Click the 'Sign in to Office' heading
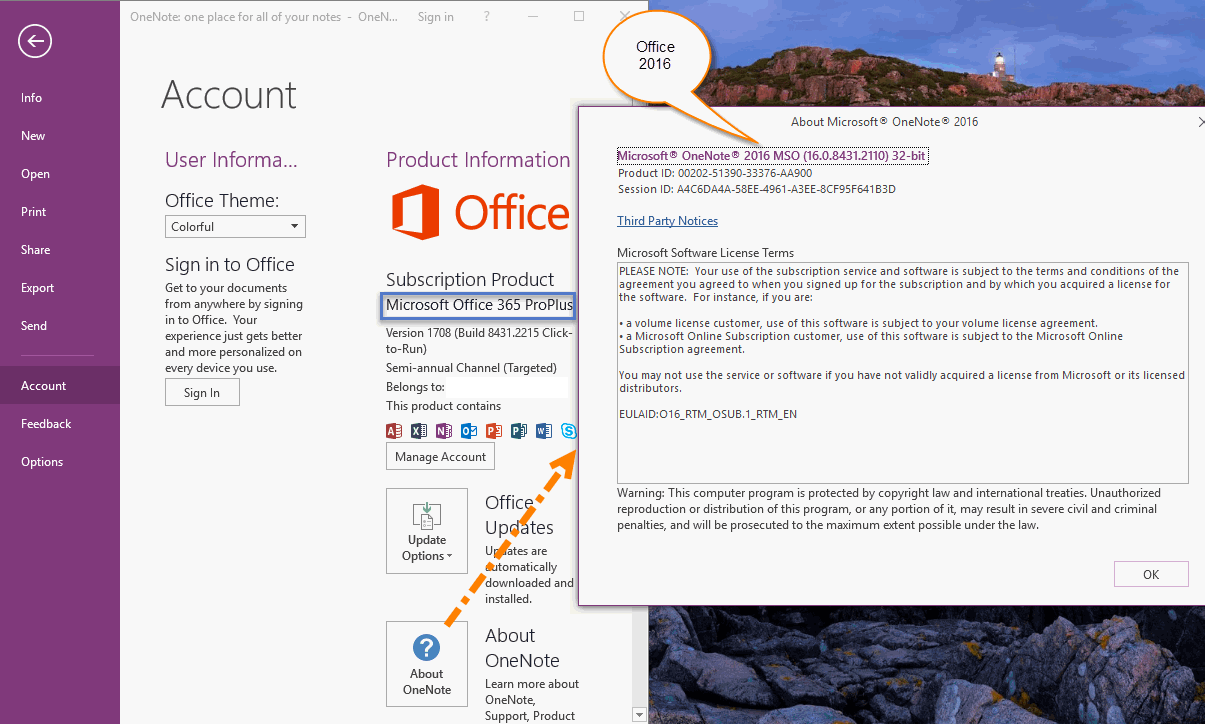1205x724 pixels. coord(230,265)
